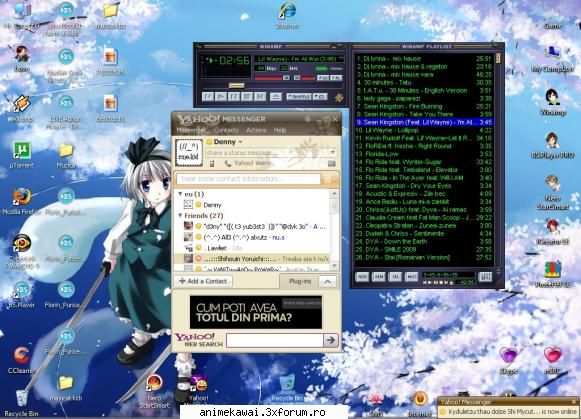Toggle Winamp equalizer EQ button
This screenshot has height=419, width=581.
pos(323,78)
